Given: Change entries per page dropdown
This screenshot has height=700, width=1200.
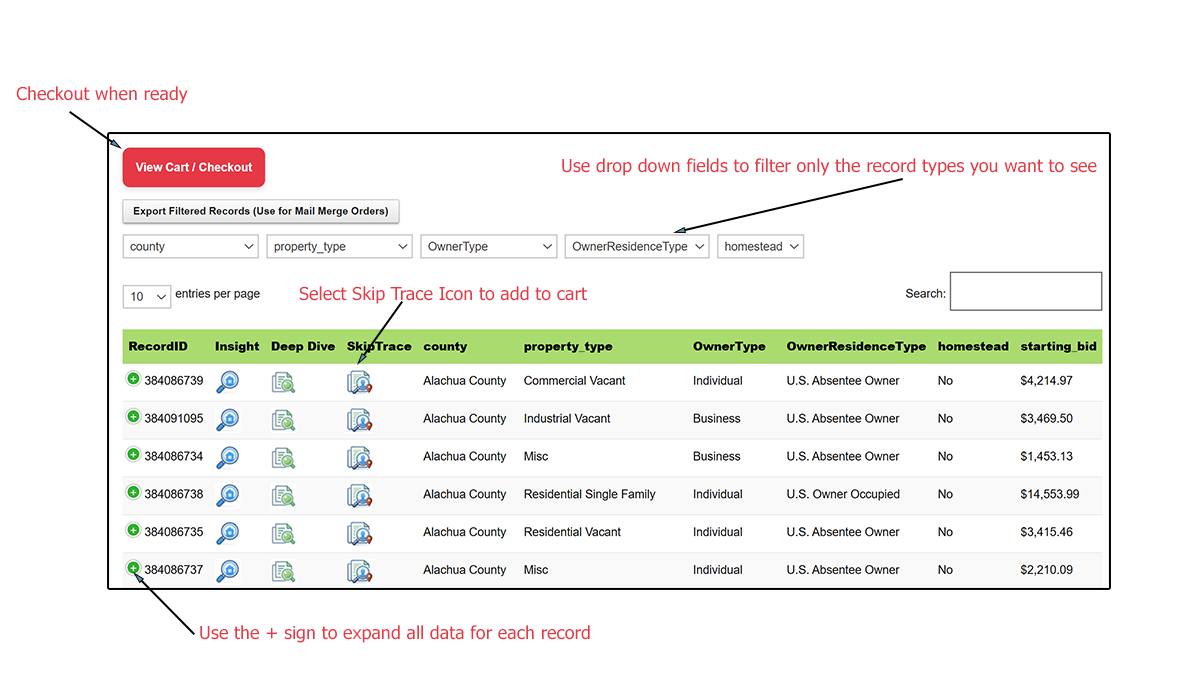Looking at the screenshot, I should click(x=146, y=296).
